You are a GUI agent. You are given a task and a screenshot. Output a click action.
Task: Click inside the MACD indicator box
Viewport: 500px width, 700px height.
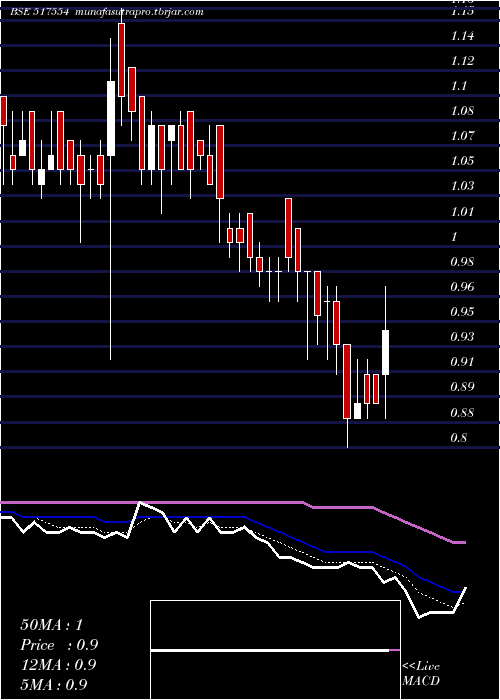pyautogui.click(x=275, y=650)
